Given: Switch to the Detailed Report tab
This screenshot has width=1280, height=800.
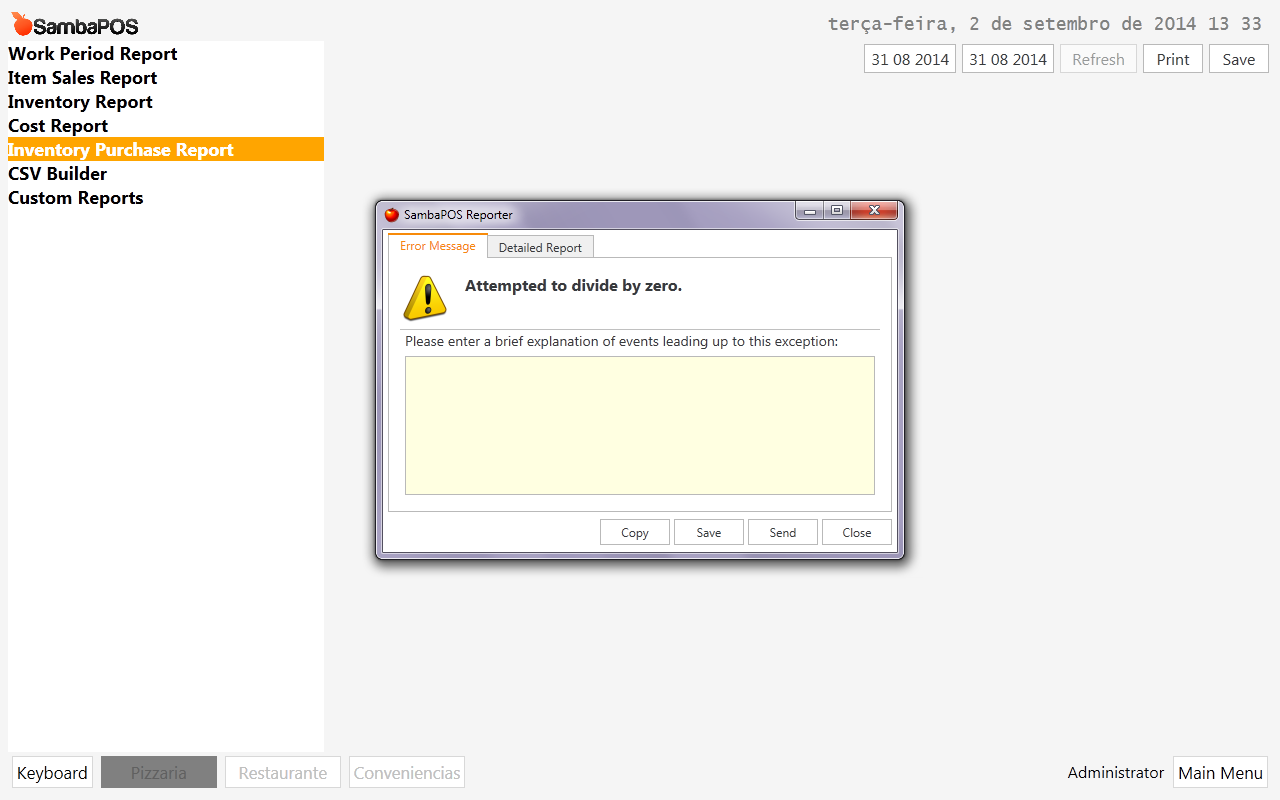Looking at the screenshot, I should pos(540,247).
